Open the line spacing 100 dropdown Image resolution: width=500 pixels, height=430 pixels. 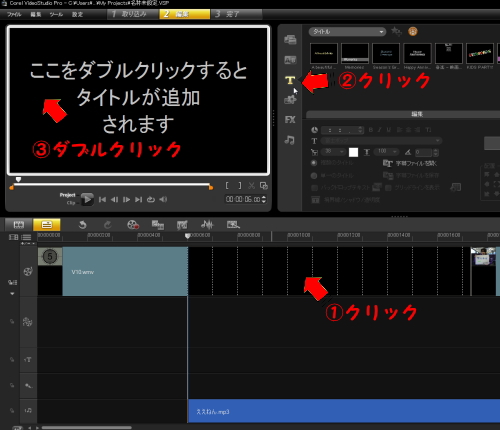point(386,152)
